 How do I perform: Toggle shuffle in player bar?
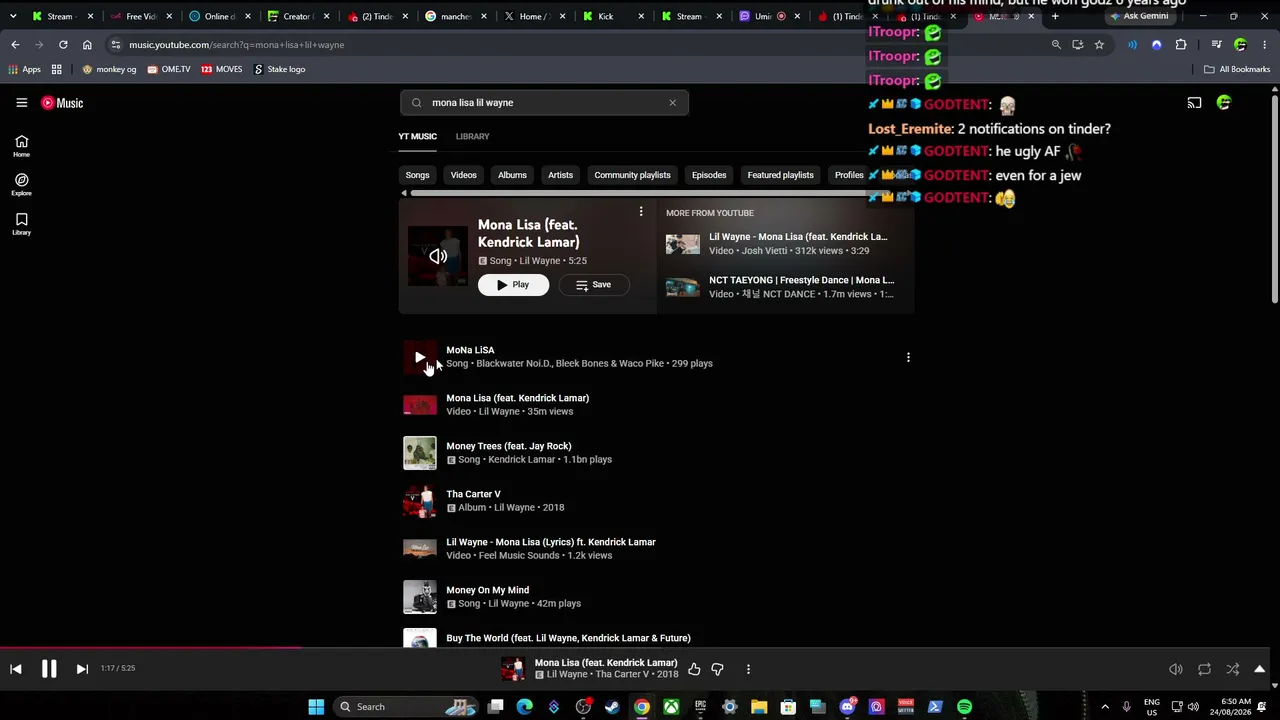click(x=1233, y=669)
